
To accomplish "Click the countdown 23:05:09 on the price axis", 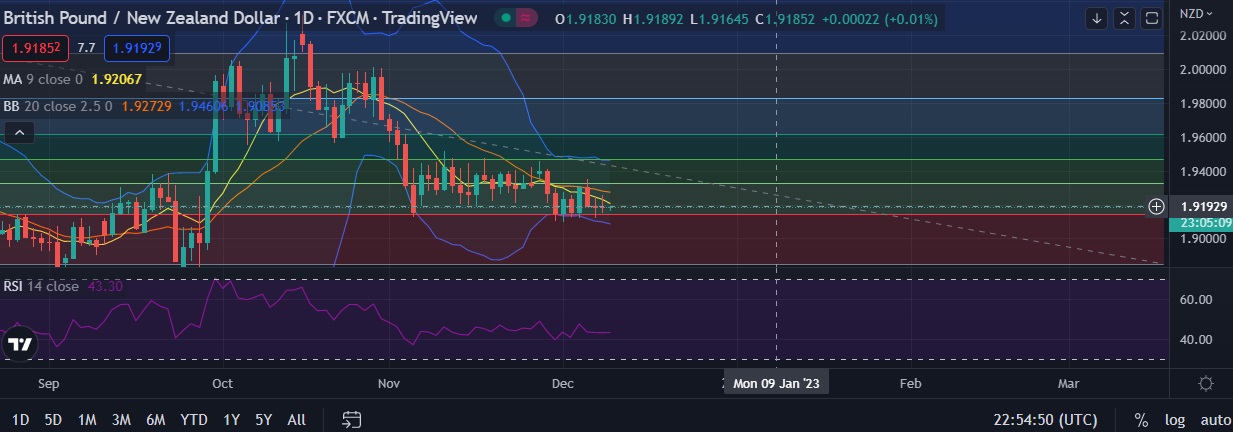I will tap(1203, 222).
